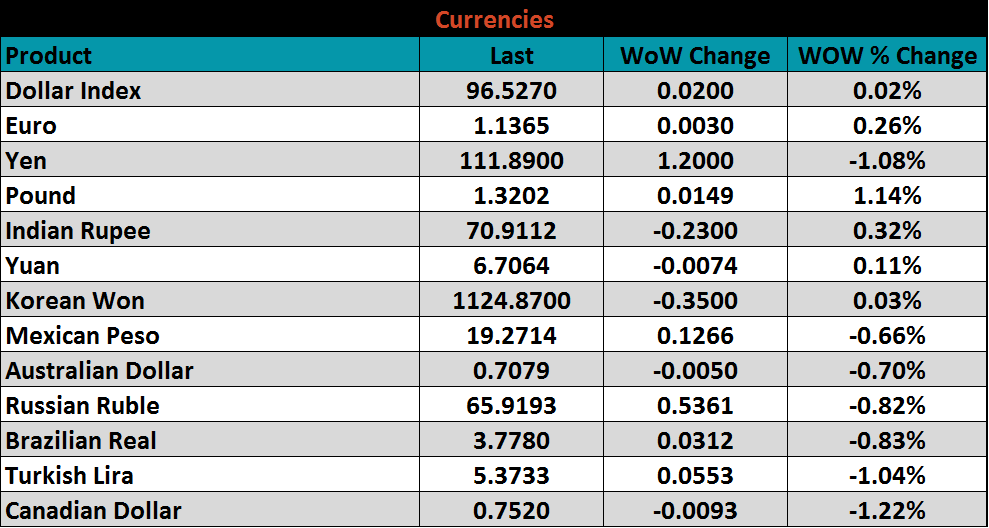Viewport: 989px width, 528px height.
Task: Select the Australian Dollar row label
Action: [x=100, y=371]
